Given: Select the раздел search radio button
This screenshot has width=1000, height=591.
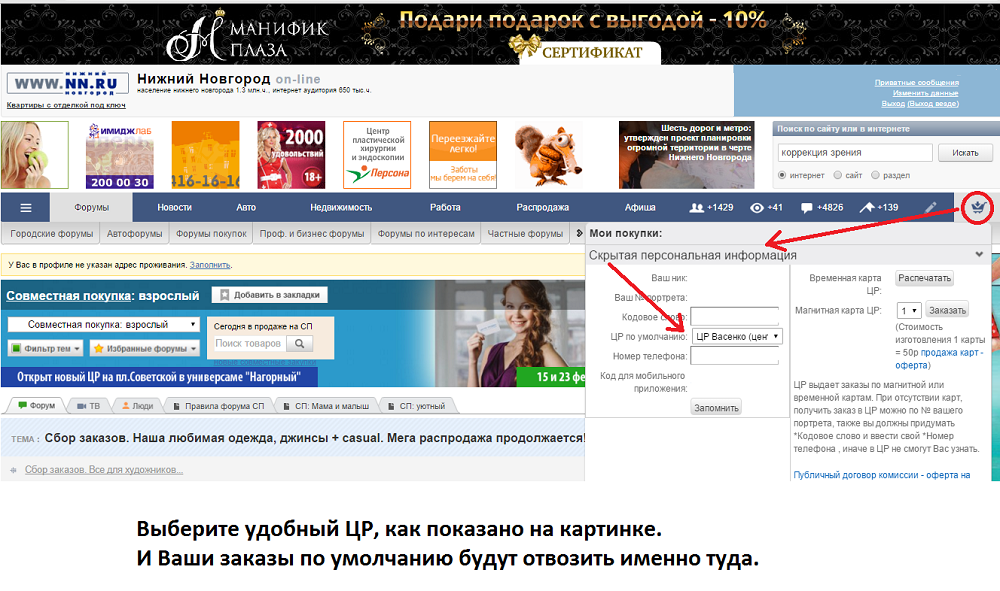Looking at the screenshot, I should (x=875, y=175).
